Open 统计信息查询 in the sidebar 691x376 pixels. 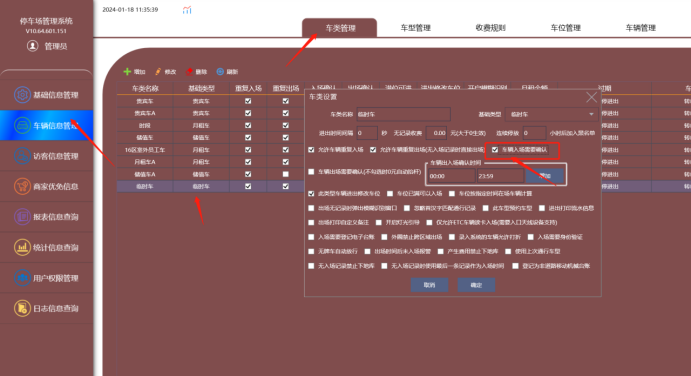coord(46,247)
